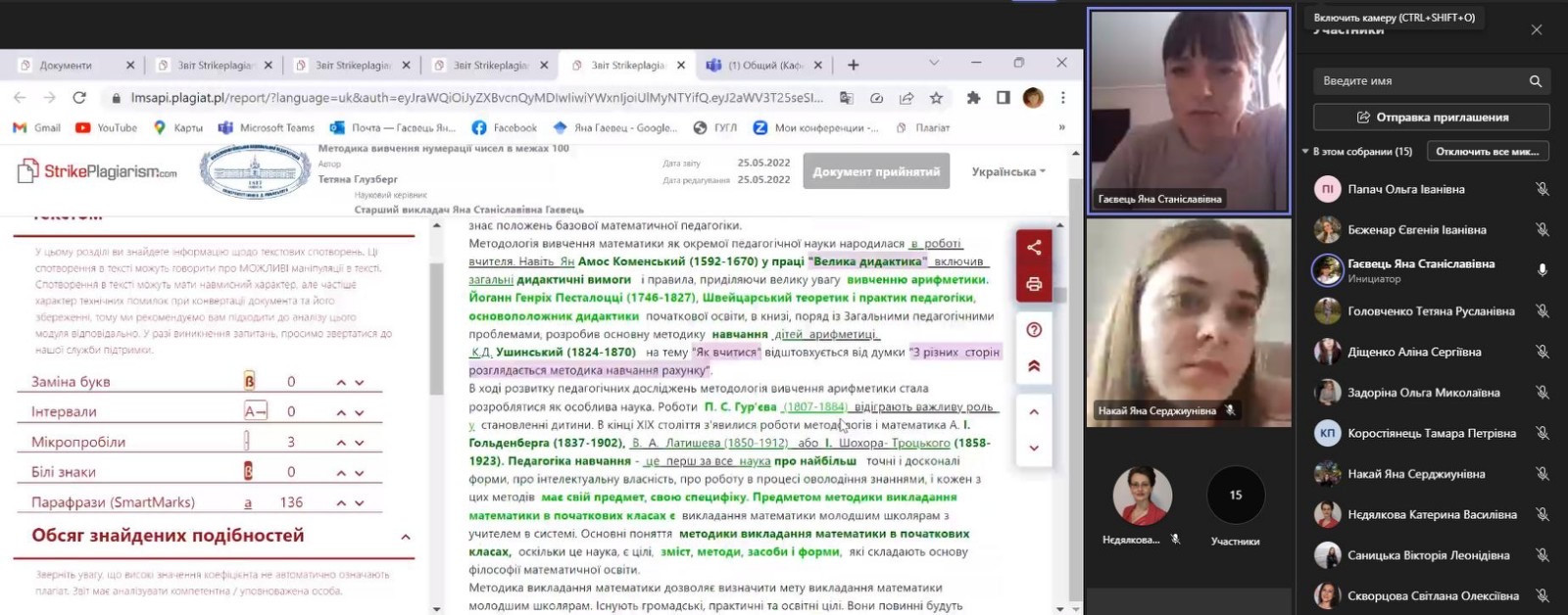Toggle microphone for Задоріна Ольга Миколаївна
Image resolution: width=1568 pixels, height=615 pixels.
[x=1542, y=393]
